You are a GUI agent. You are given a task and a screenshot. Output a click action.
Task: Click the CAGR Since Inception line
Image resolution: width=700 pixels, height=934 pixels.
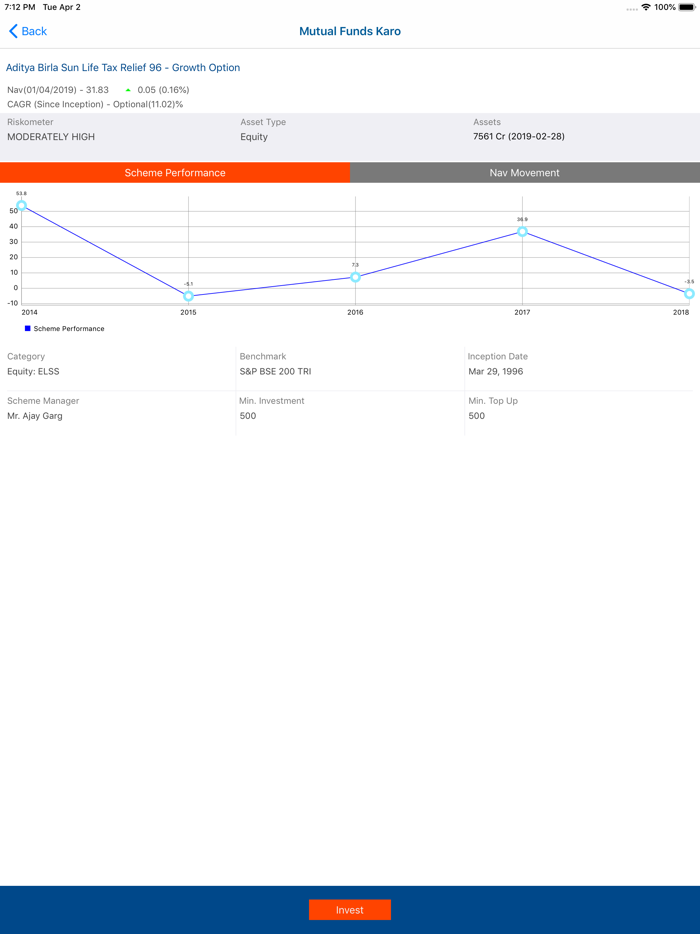coord(95,104)
